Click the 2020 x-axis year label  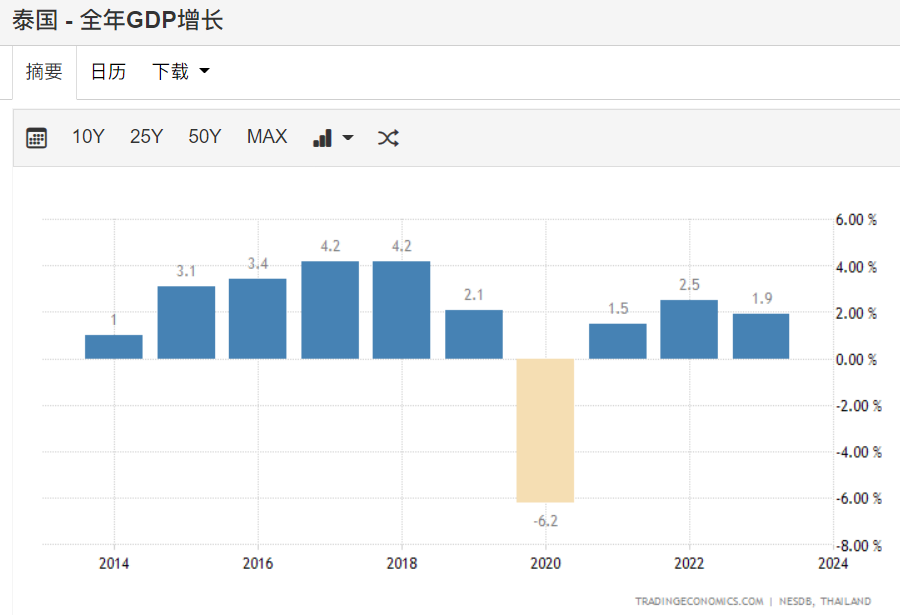(x=545, y=563)
